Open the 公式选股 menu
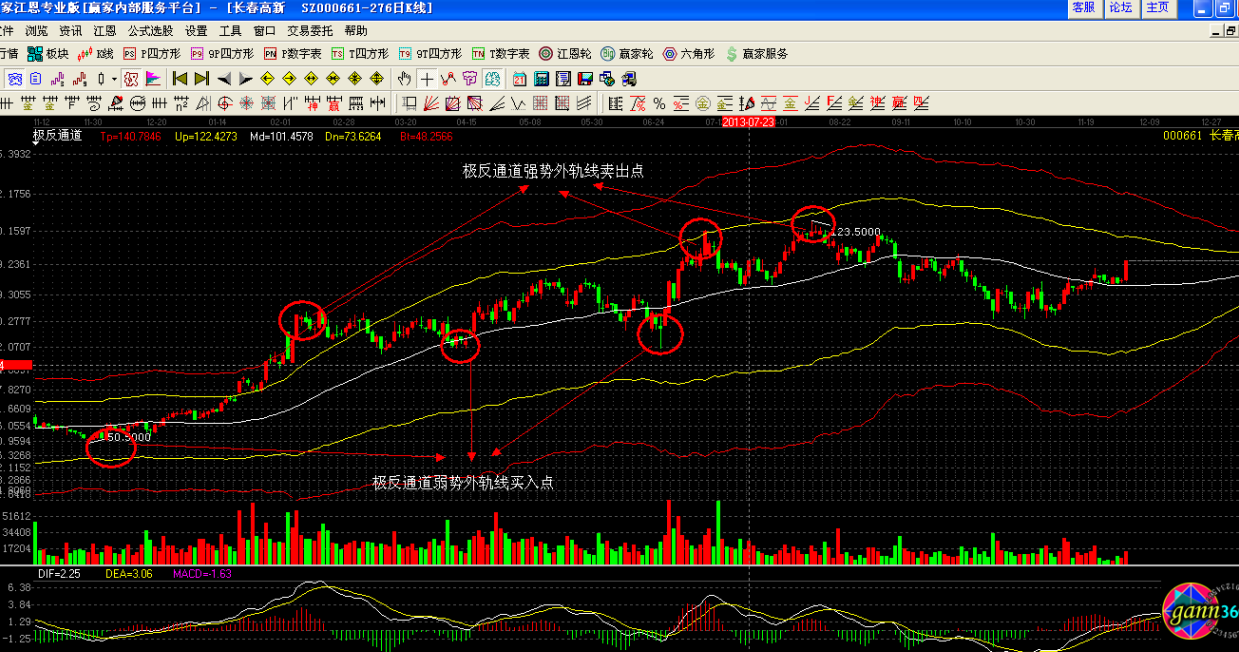The width and height of the screenshot is (1239, 652). coord(150,31)
